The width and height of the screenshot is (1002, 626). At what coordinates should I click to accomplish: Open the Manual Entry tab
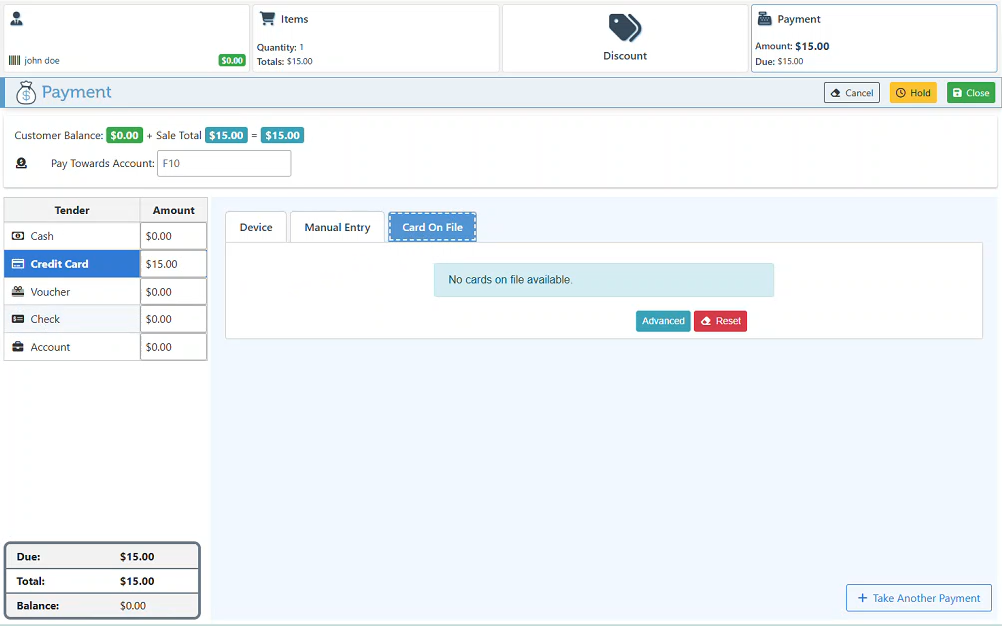tap(337, 227)
